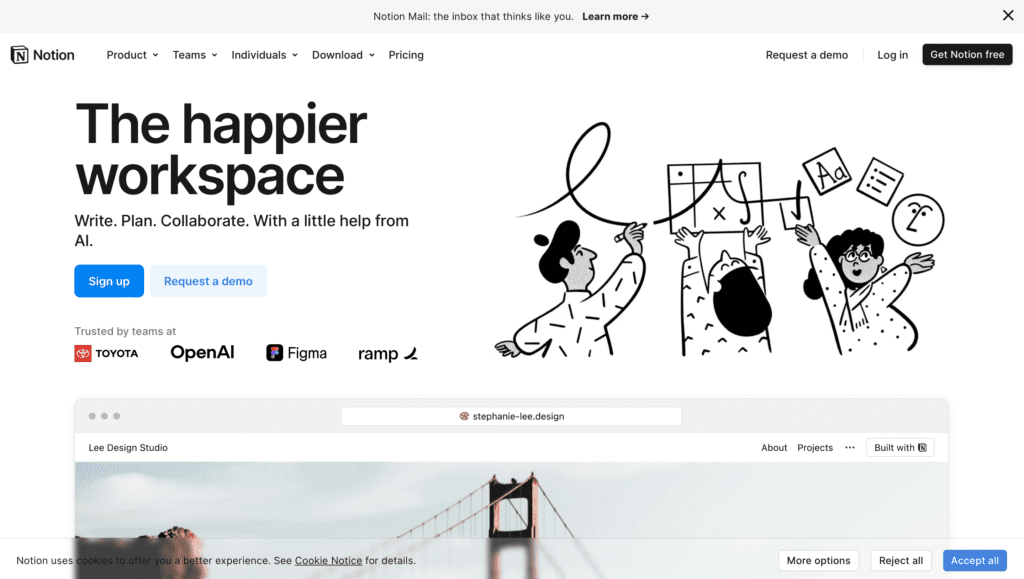Image resolution: width=1024 pixels, height=579 pixels.
Task: Click the Toyota logo
Action: tap(106, 353)
